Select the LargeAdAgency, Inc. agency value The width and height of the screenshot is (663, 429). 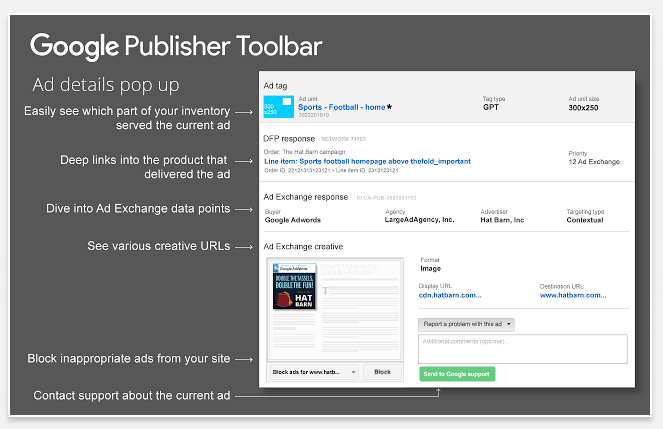pos(419,220)
